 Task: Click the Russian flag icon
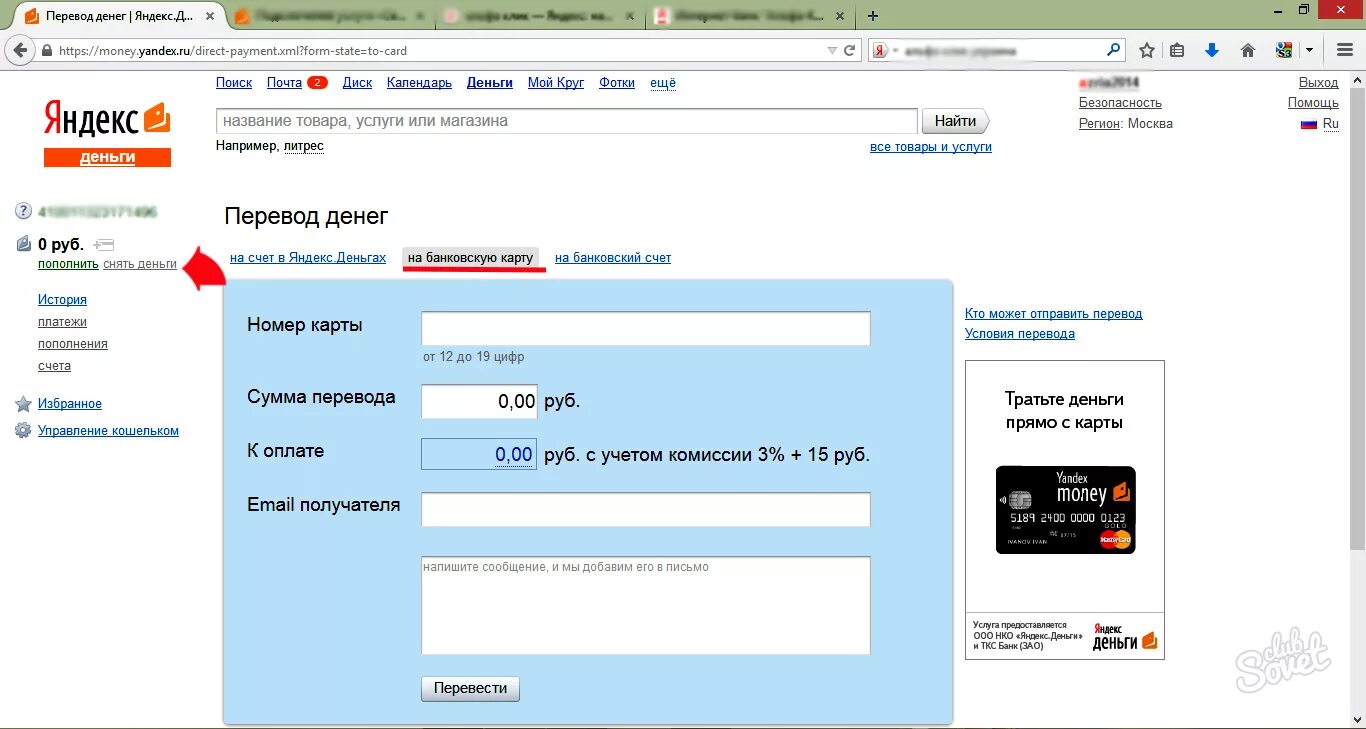tap(1308, 124)
